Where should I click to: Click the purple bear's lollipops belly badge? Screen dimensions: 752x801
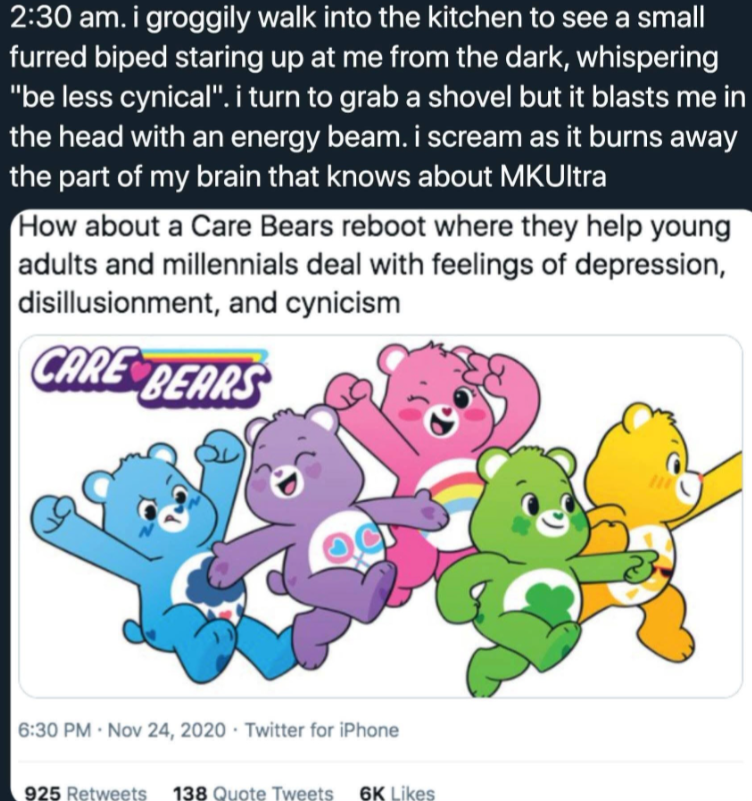click(342, 547)
